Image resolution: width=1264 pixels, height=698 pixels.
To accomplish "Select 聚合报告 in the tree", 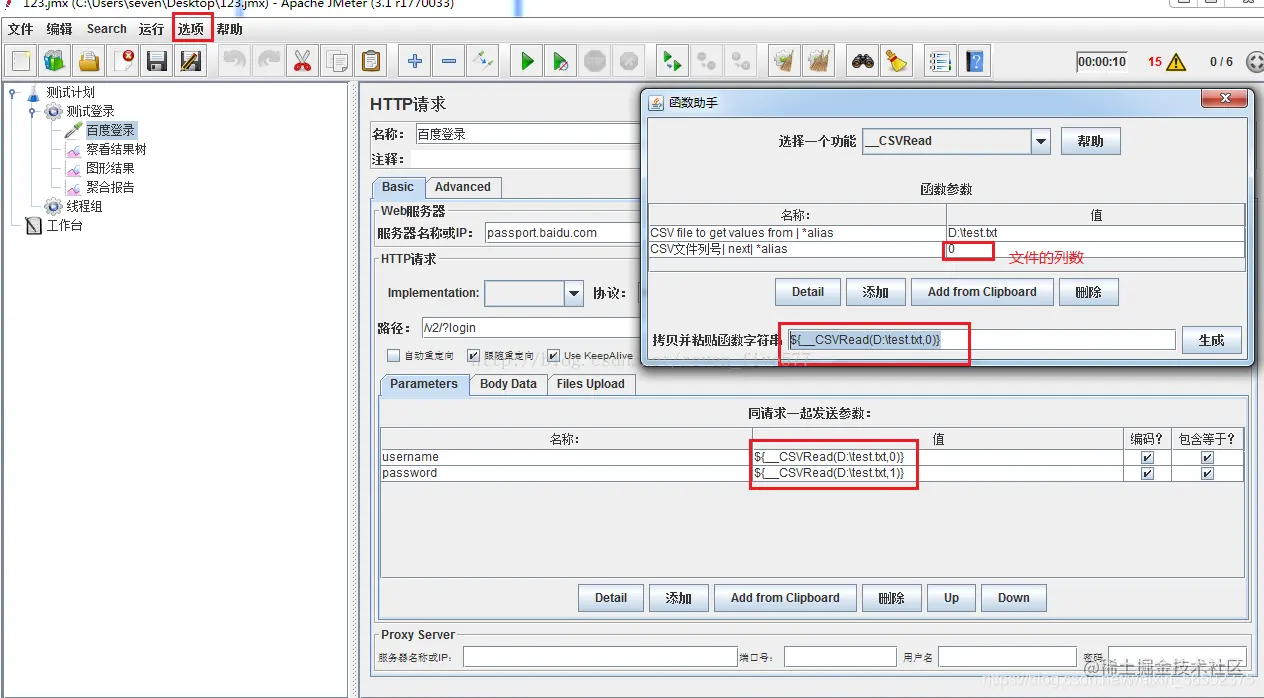I will click(x=110, y=187).
